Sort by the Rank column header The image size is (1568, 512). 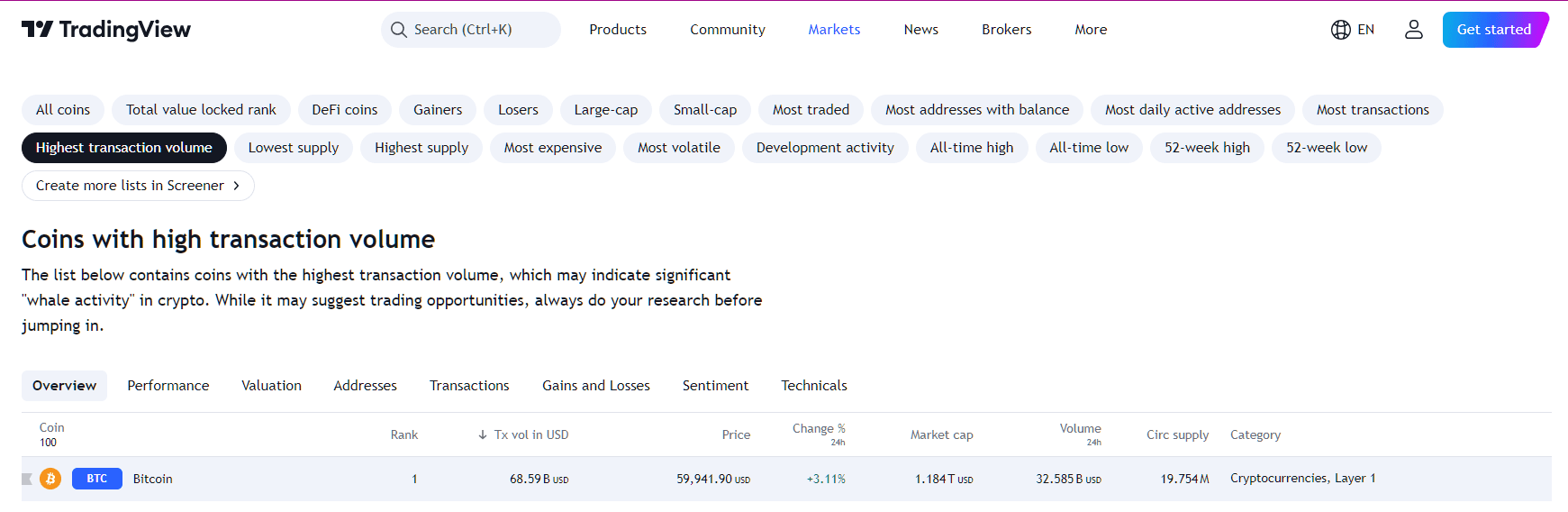404,434
